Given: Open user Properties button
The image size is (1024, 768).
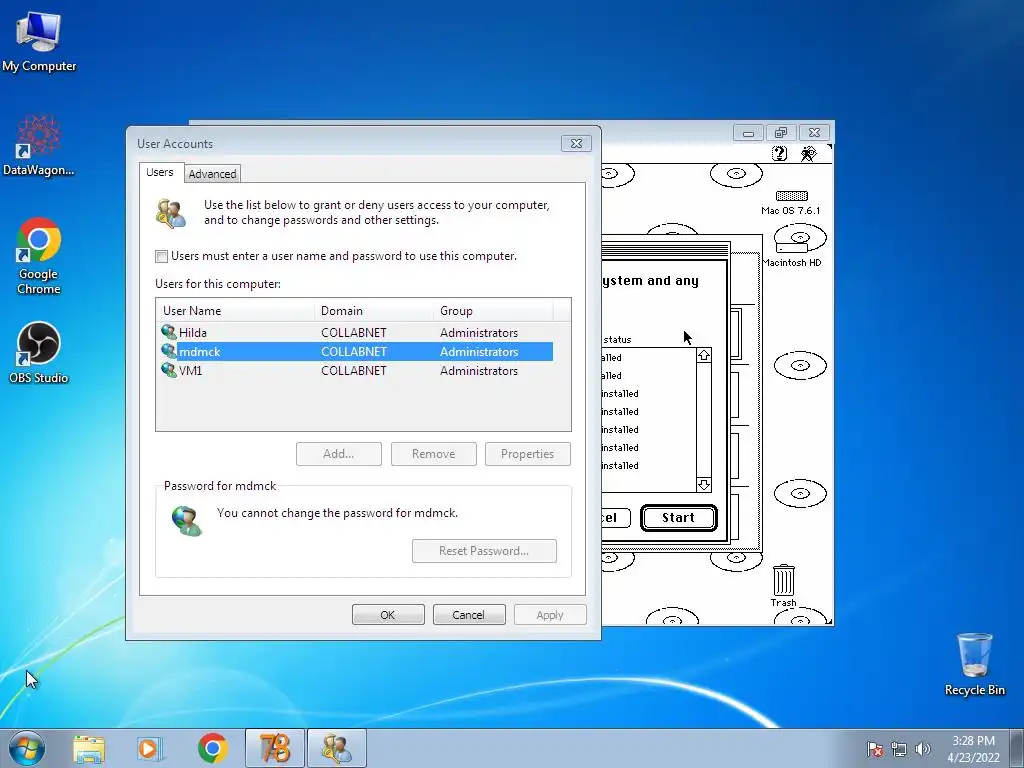Looking at the screenshot, I should [528, 454].
